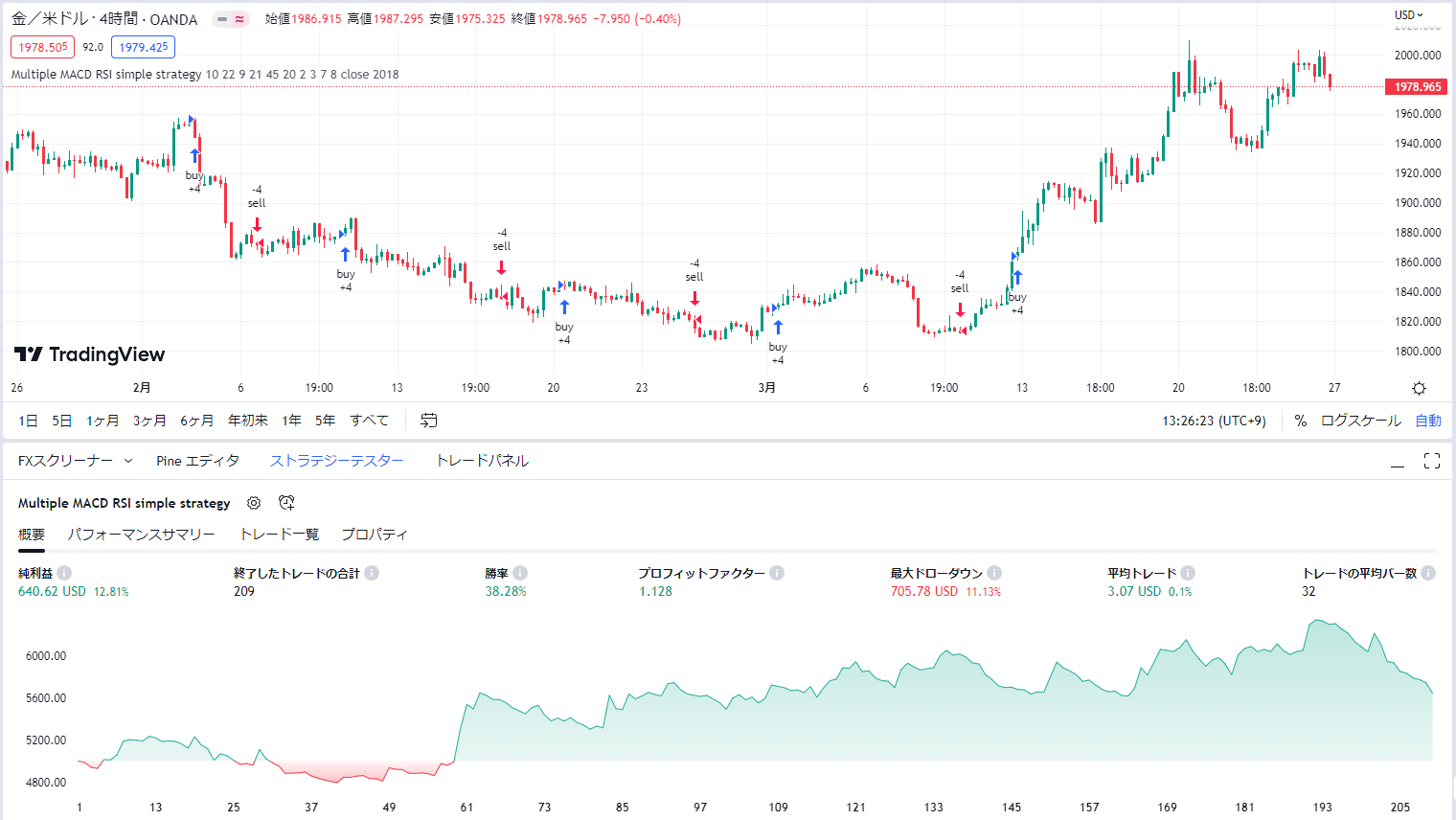Click the go-to-date calendar icon
Viewport: 1456px width, 820px height.
pyautogui.click(x=429, y=421)
